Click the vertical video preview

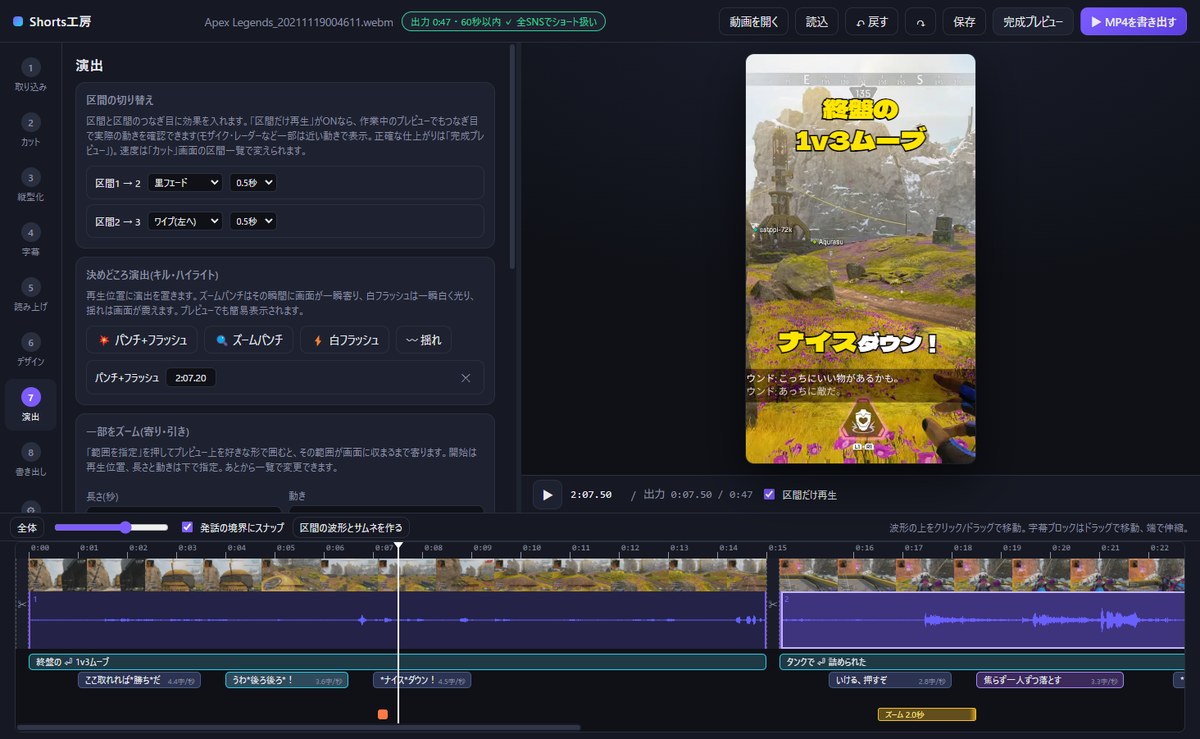(x=860, y=258)
